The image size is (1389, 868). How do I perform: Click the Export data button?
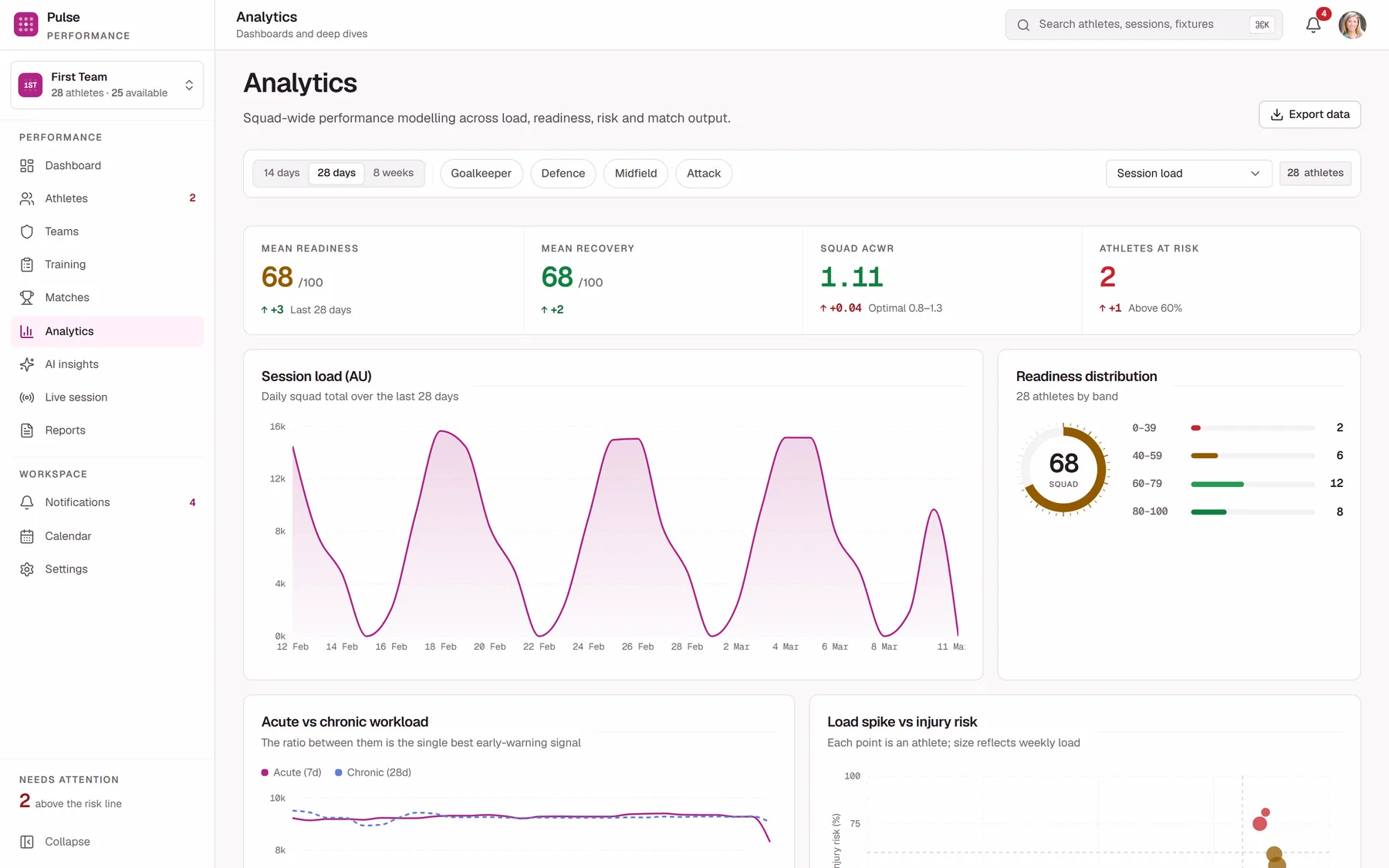(1310, 114)
